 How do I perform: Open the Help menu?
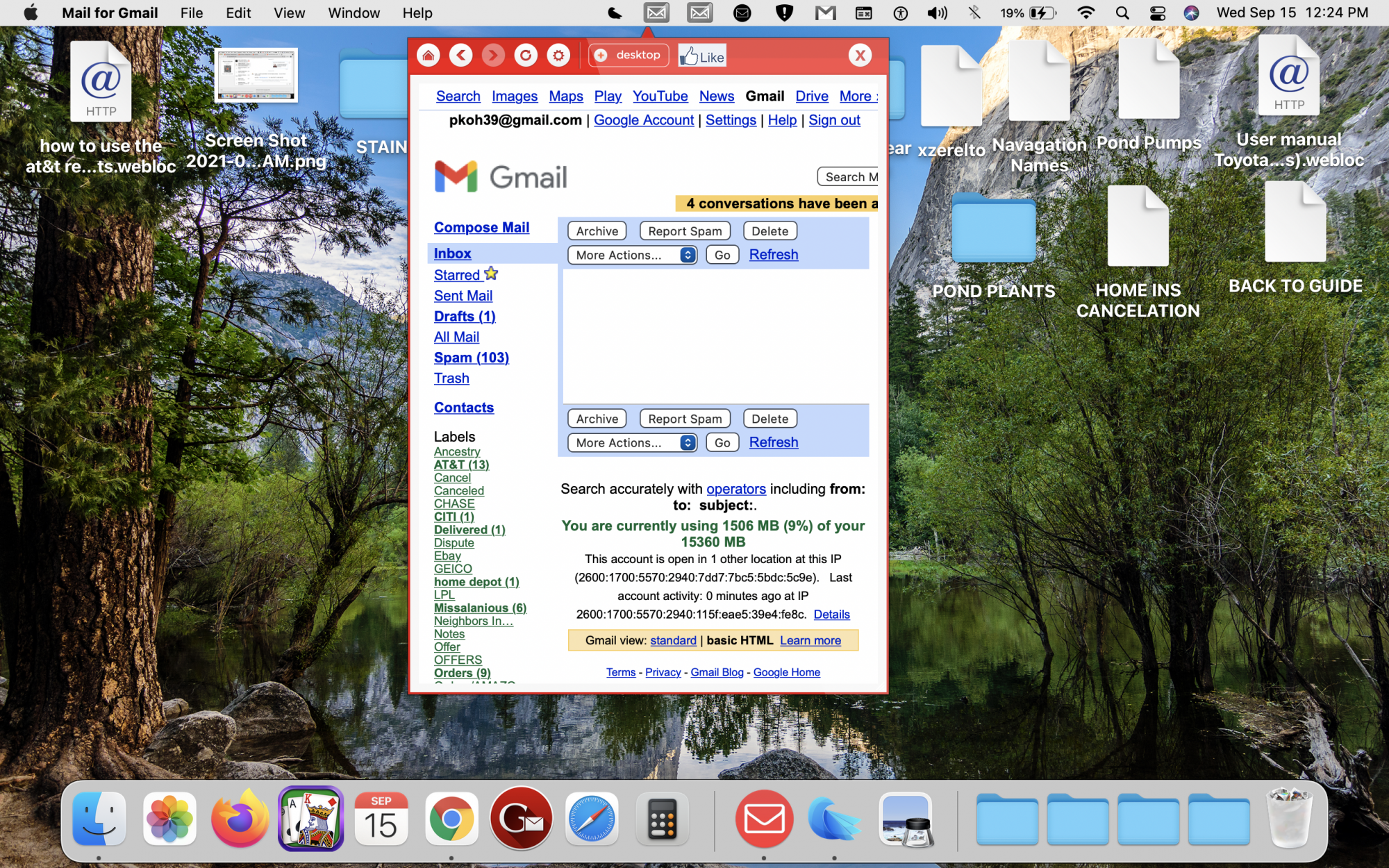[x=417, y=12]
